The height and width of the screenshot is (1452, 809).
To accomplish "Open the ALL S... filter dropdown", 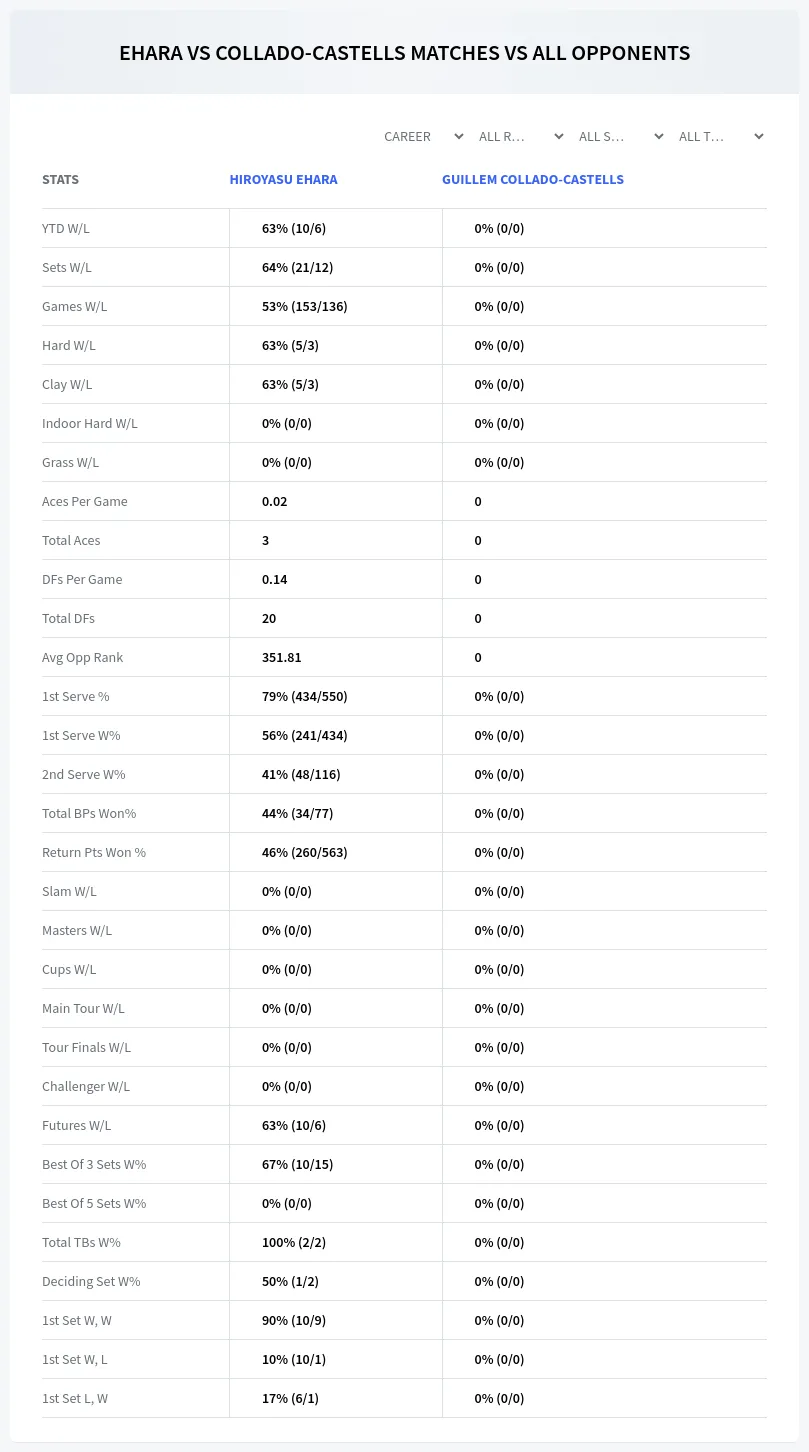I will click(621, 136).
